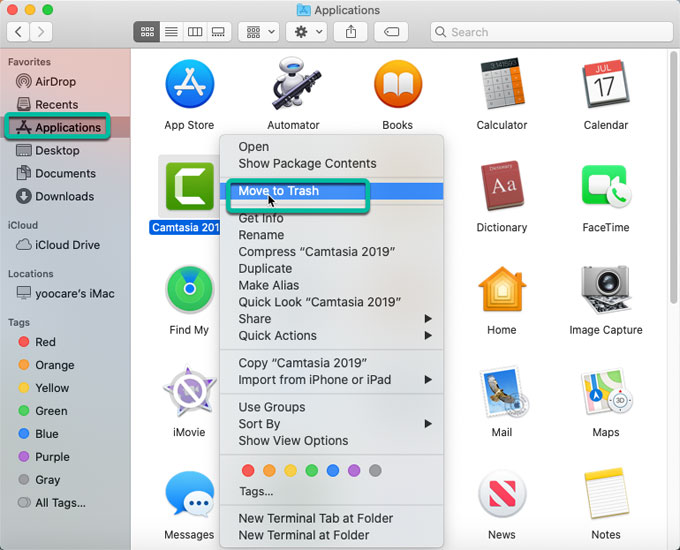The height and width of the screenshot is (550, 680).
Task: Launch the Image Capture app icon
Action: 605,289
